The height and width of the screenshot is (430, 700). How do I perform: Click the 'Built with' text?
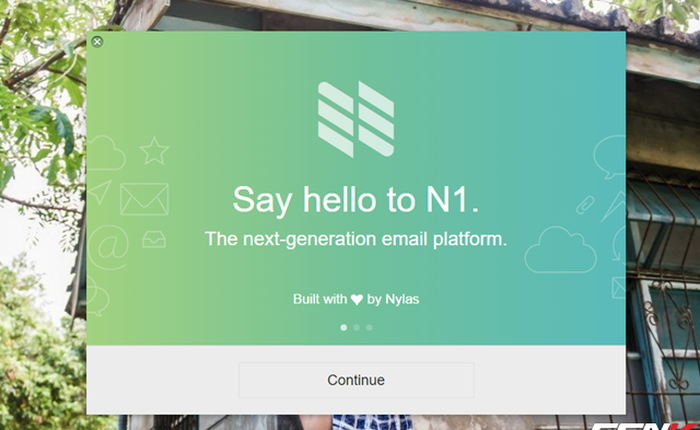(x=320, y=299)
